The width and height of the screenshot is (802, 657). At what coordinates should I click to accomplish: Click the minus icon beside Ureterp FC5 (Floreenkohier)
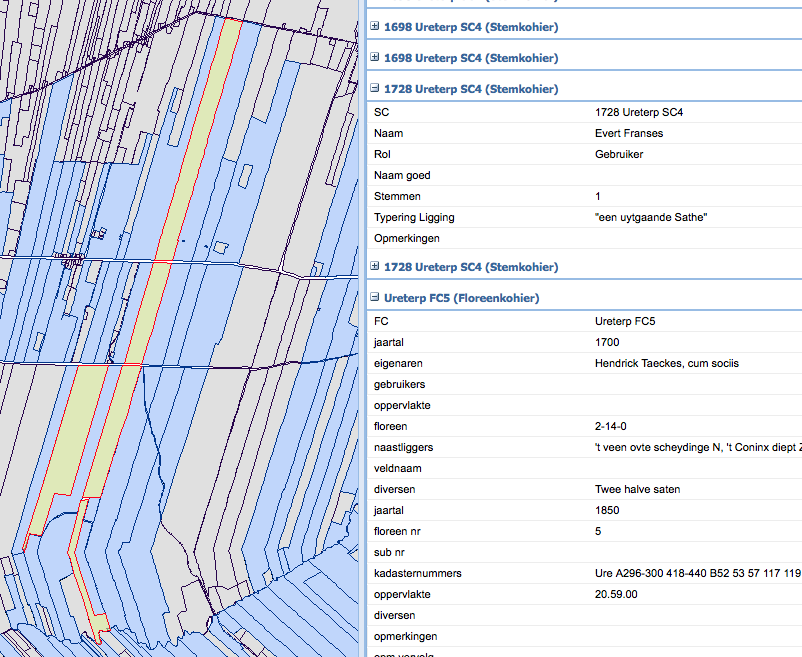point(375,298)
